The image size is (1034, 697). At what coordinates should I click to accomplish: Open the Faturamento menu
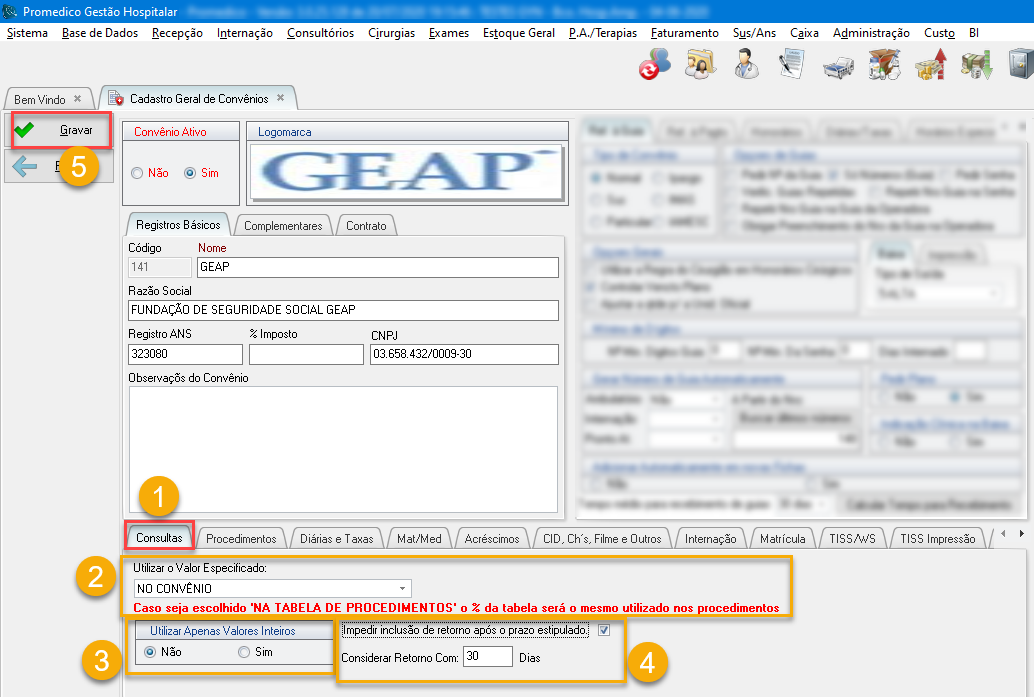click(x=684, y=33)
